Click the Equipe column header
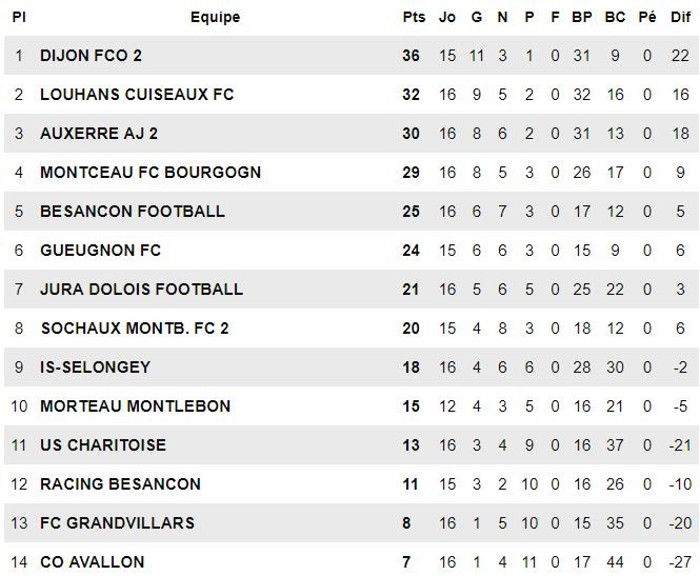This screenshot has width=700, height=576. (x=215, y=17)
